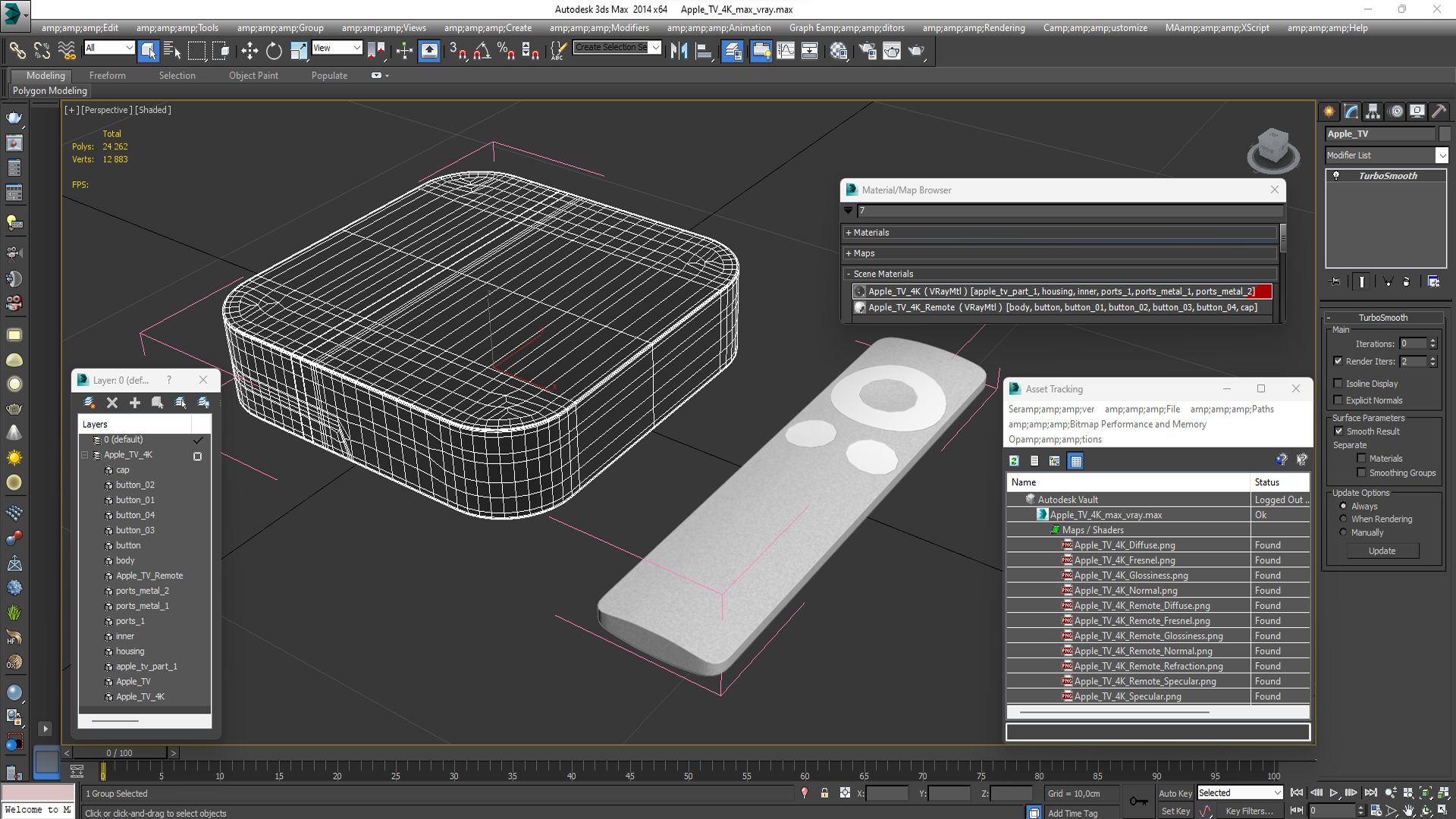This screenshot has height=819, width=1456.
Task: Open the Animation menu
Action: [x=719, y=28]
